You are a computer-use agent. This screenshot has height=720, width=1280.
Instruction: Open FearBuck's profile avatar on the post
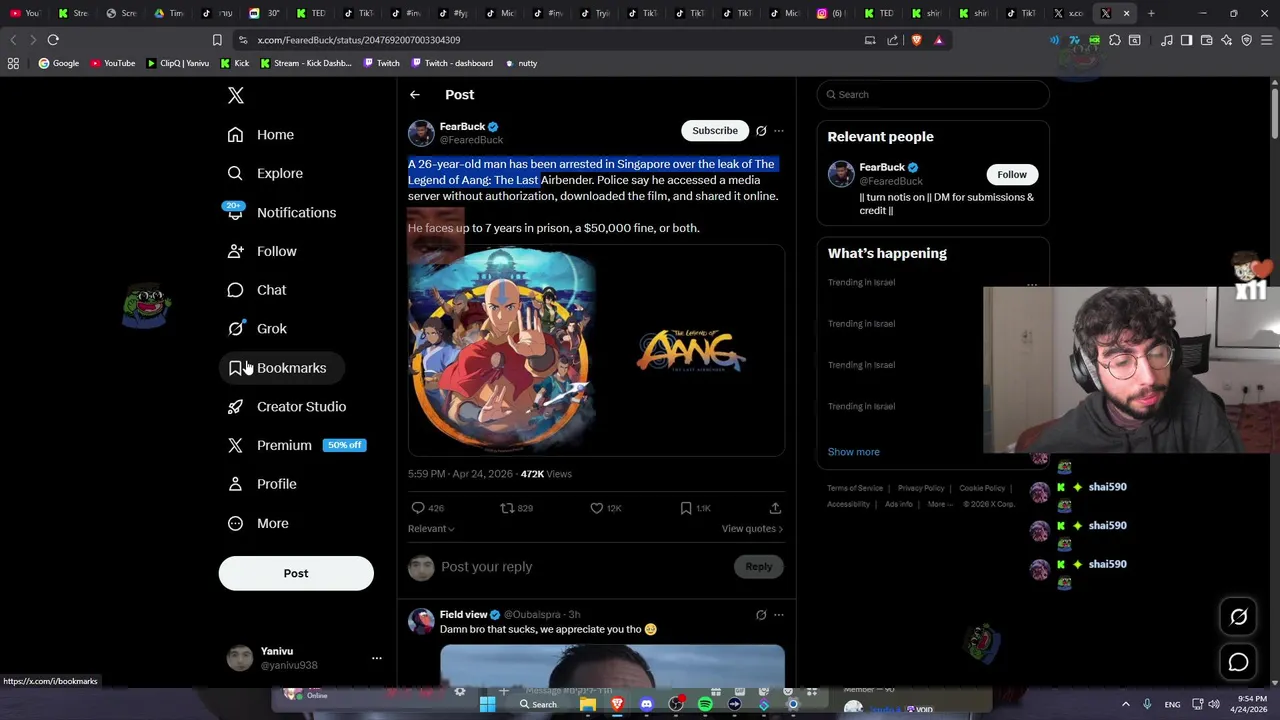(421, 133)
